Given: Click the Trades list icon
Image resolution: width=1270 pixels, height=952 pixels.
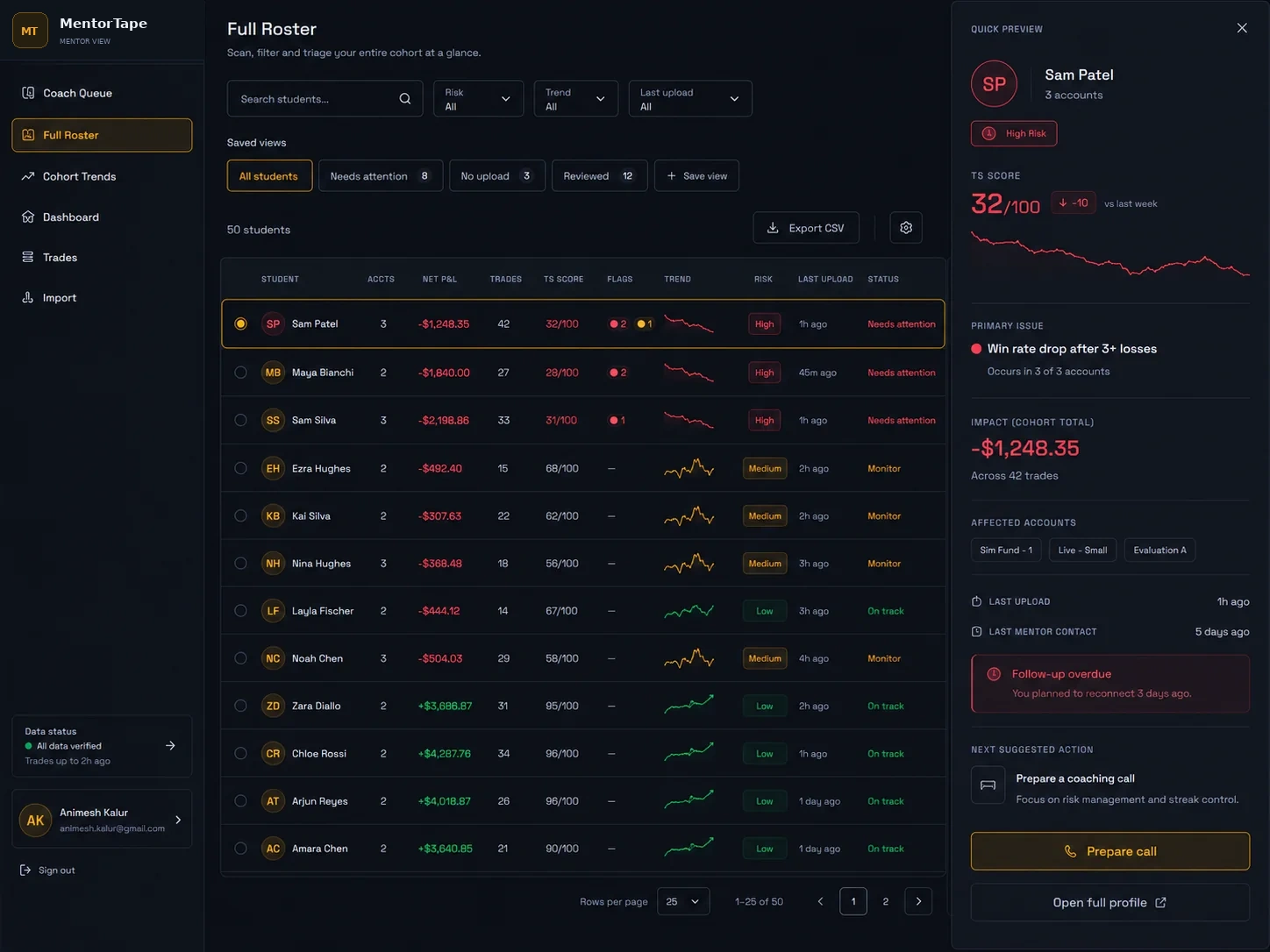Looking at the screenshot, I should pos(28,257).
